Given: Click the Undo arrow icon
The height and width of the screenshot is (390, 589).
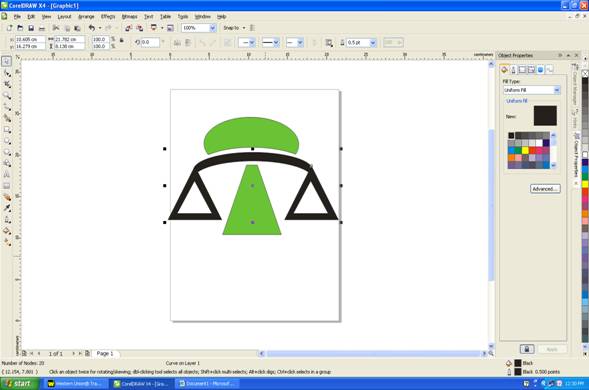Looking at the screenshot, I should [92, 28].
